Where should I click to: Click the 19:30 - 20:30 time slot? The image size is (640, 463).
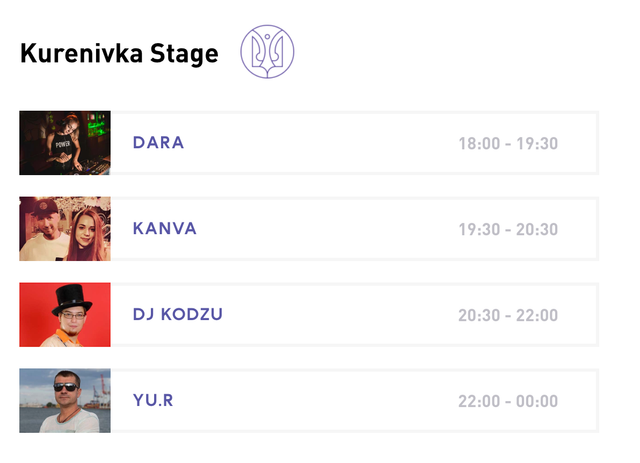tap(508, 229)
